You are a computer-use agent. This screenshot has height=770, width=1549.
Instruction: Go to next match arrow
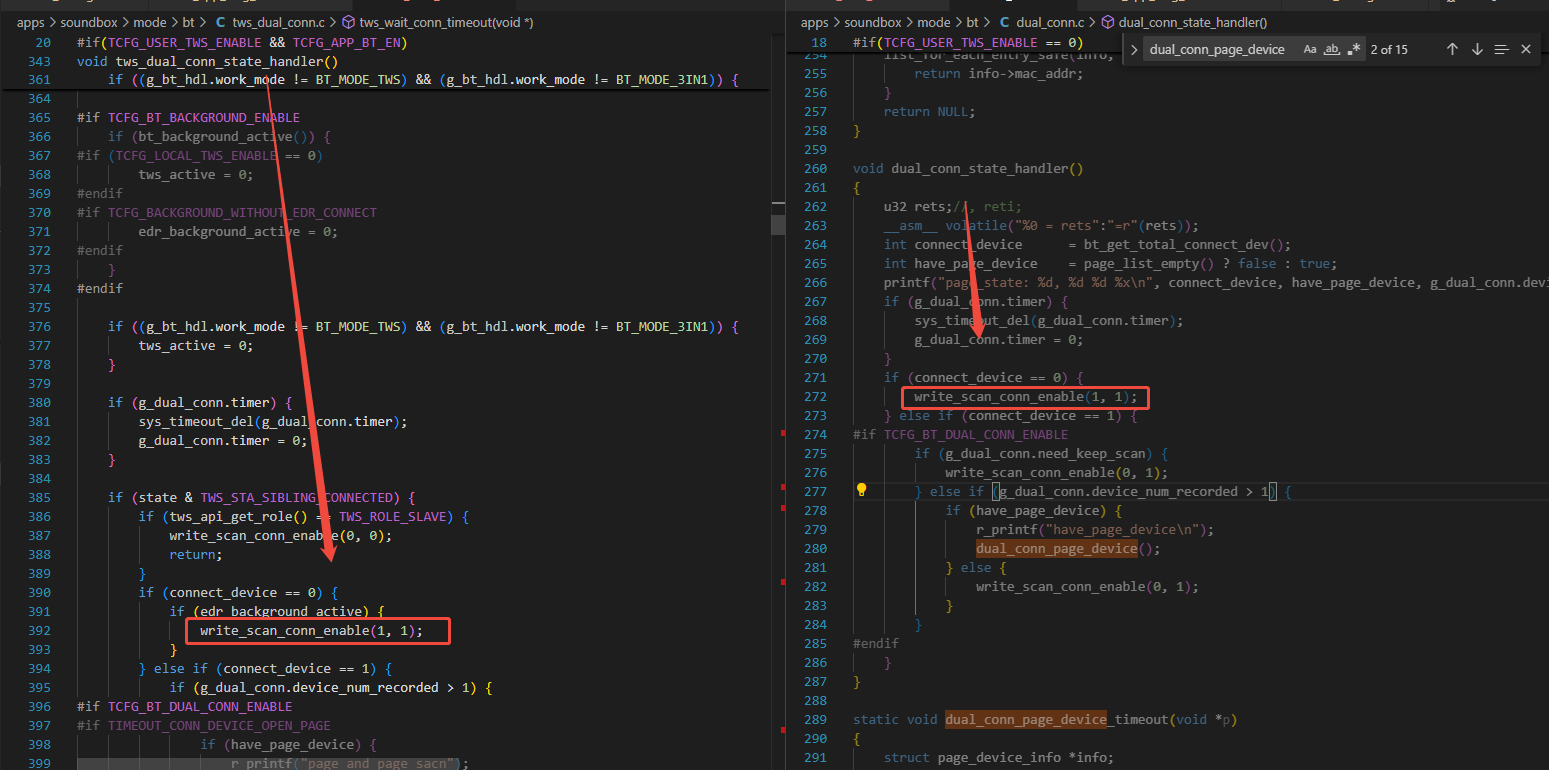[1477, 49]
